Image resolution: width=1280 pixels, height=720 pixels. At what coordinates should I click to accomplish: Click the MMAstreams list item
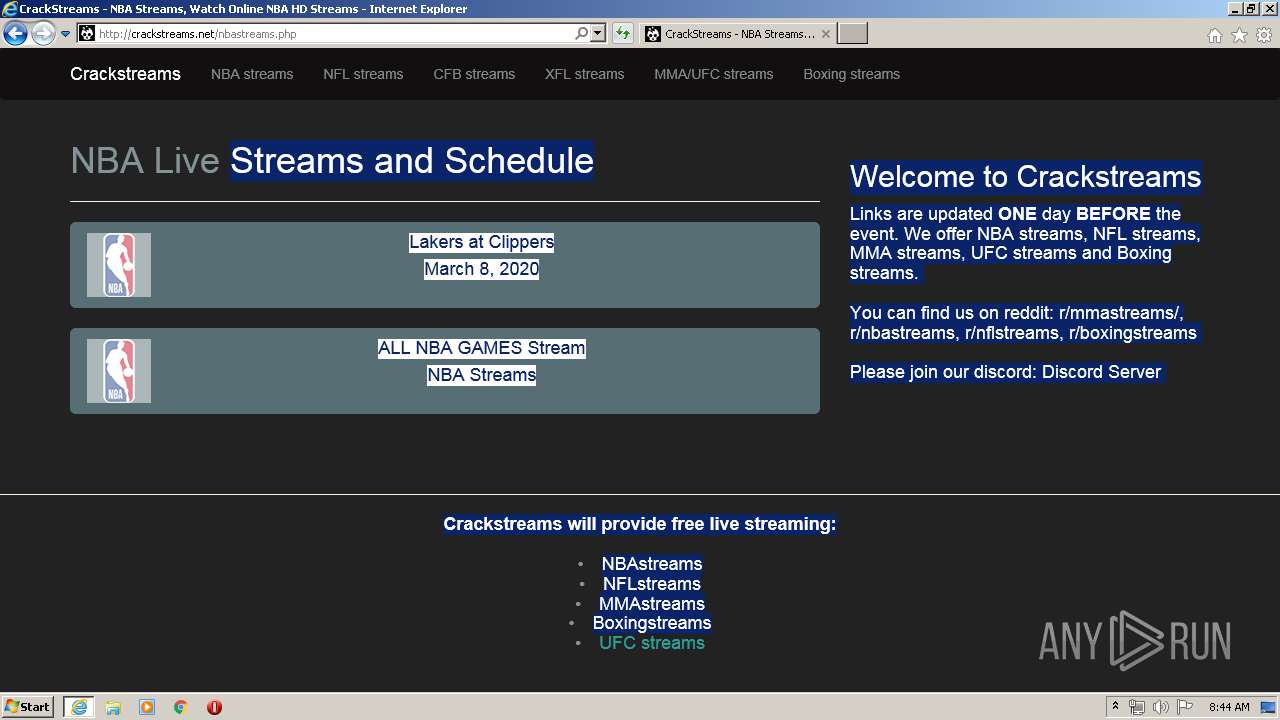[x=652, y=604]
